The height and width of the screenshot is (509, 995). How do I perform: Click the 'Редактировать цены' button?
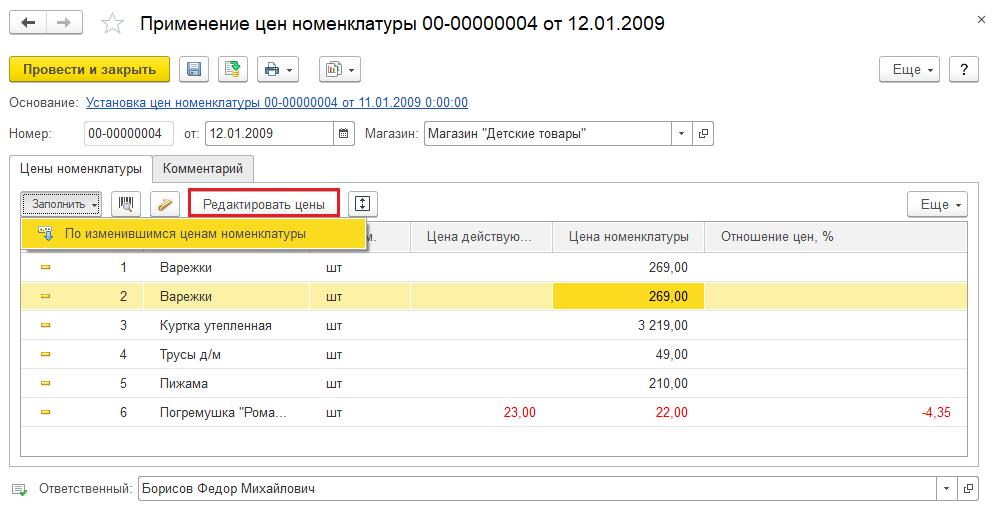point(264,204)
